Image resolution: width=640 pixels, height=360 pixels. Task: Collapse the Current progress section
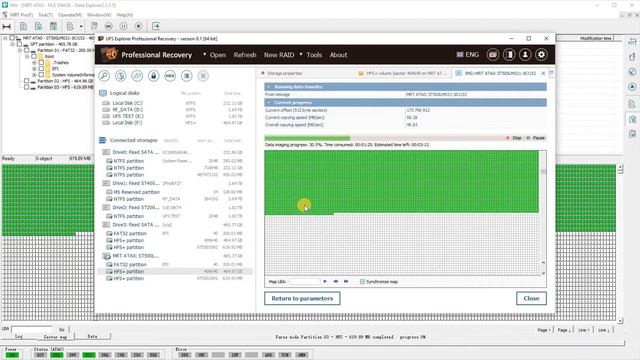pyautogui.click(x=269, y=102)
